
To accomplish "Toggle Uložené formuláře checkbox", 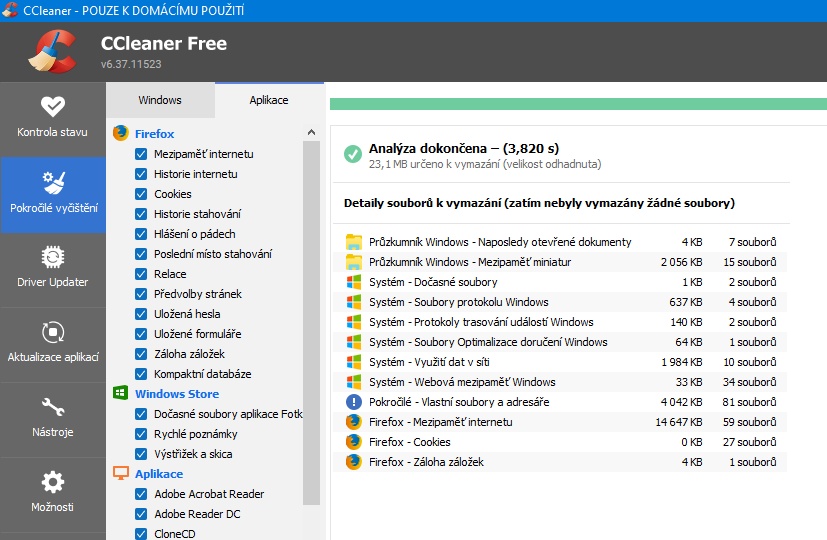I will (141, 334).
